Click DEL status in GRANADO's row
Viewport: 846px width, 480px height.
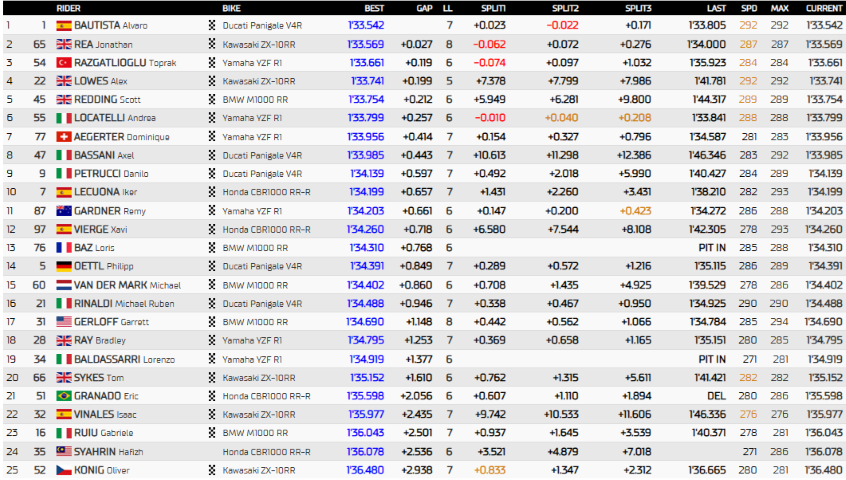click(717, 396)
